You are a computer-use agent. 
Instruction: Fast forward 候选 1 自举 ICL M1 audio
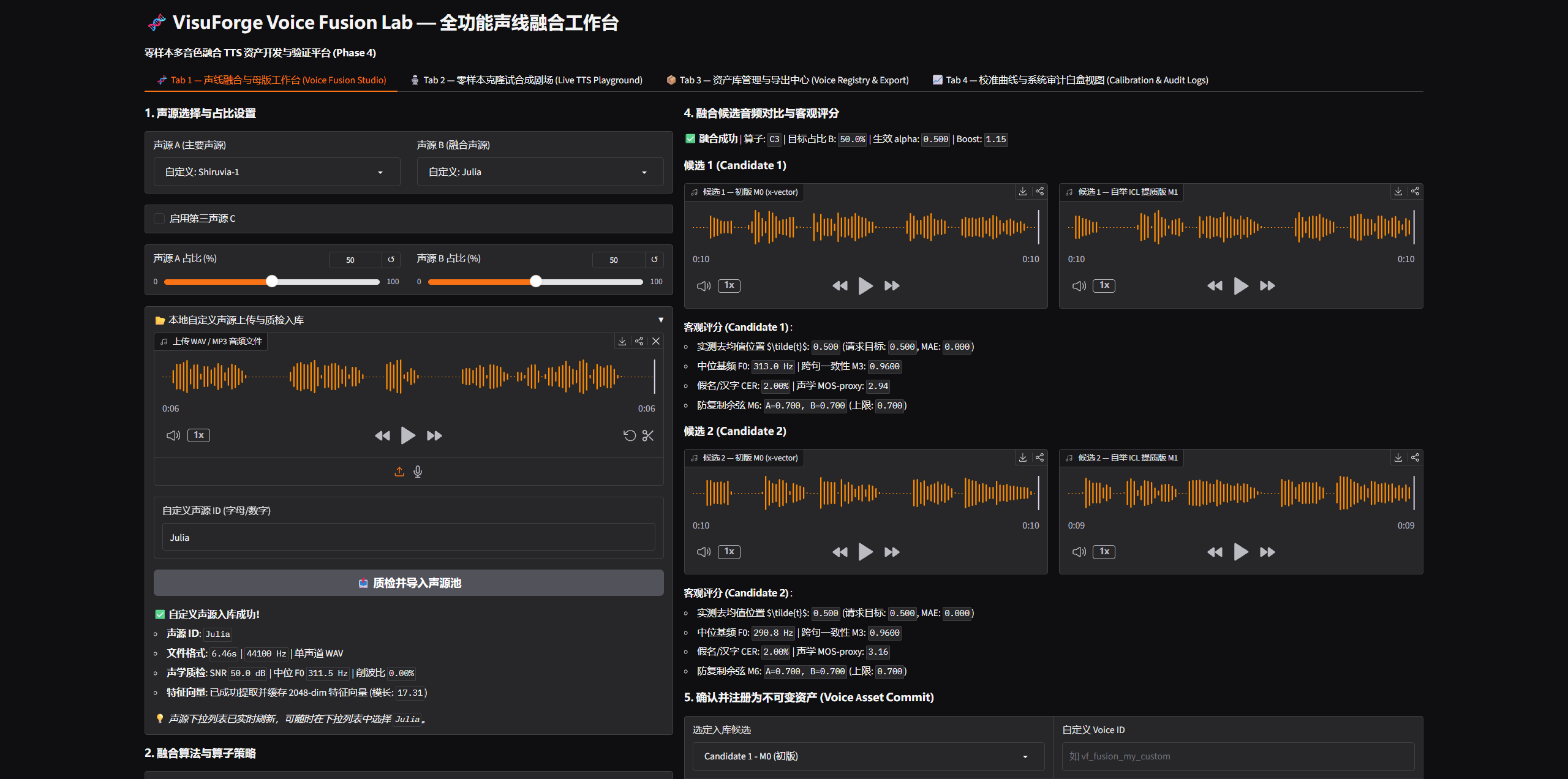(1267, 286)
